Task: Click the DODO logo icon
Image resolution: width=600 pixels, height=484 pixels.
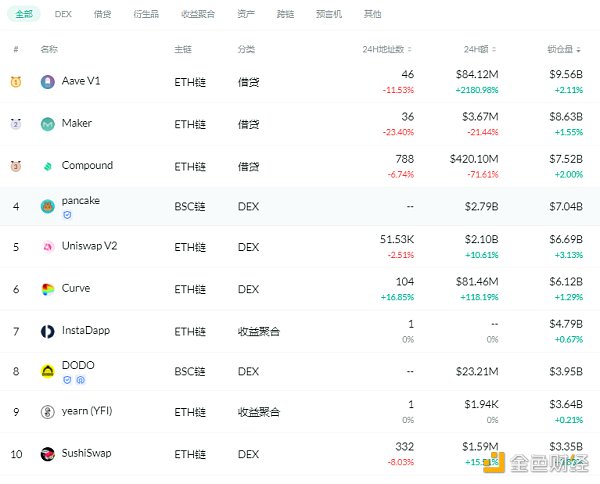Action: pos(48,371)
